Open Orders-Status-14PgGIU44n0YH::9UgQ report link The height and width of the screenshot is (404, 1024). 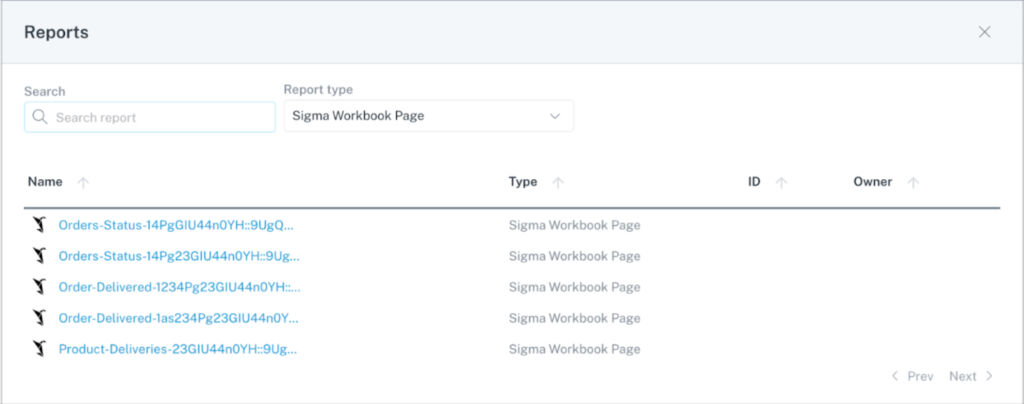pyautogui.click(x=176, y=225)
